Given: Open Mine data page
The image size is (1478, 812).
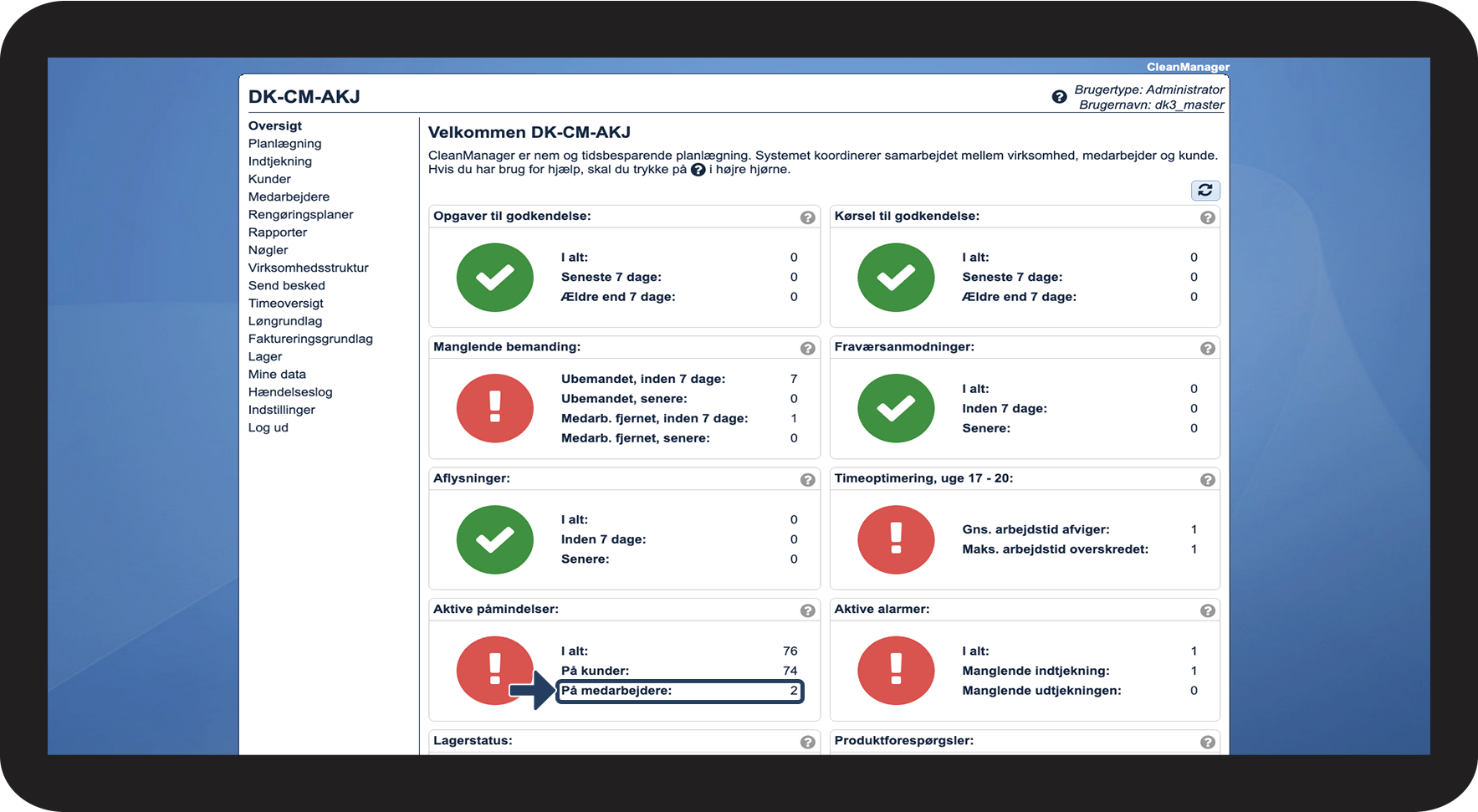Looking at the screenshot, I should coord(278,374).
